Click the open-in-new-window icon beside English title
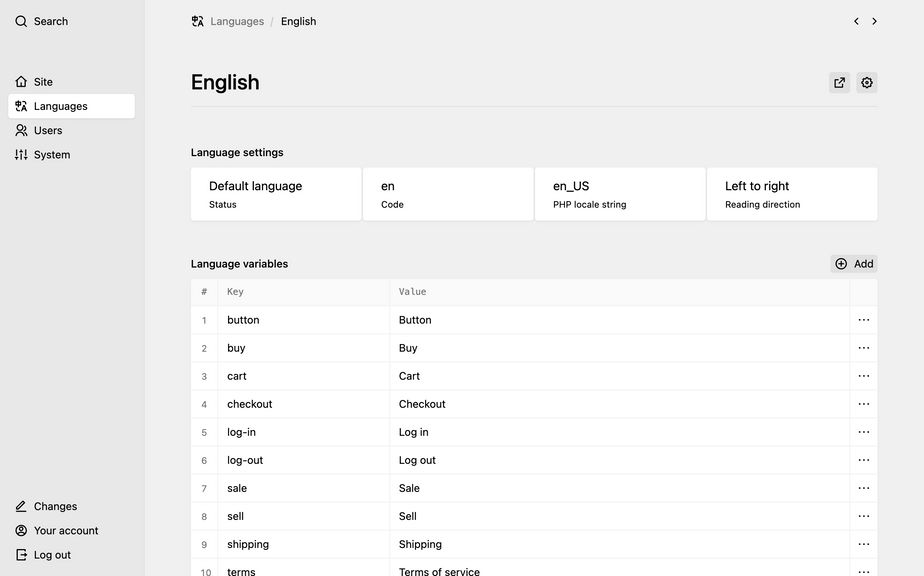Image resolution: width=924 pixels, height=576 pixels. tap(839, 83)
